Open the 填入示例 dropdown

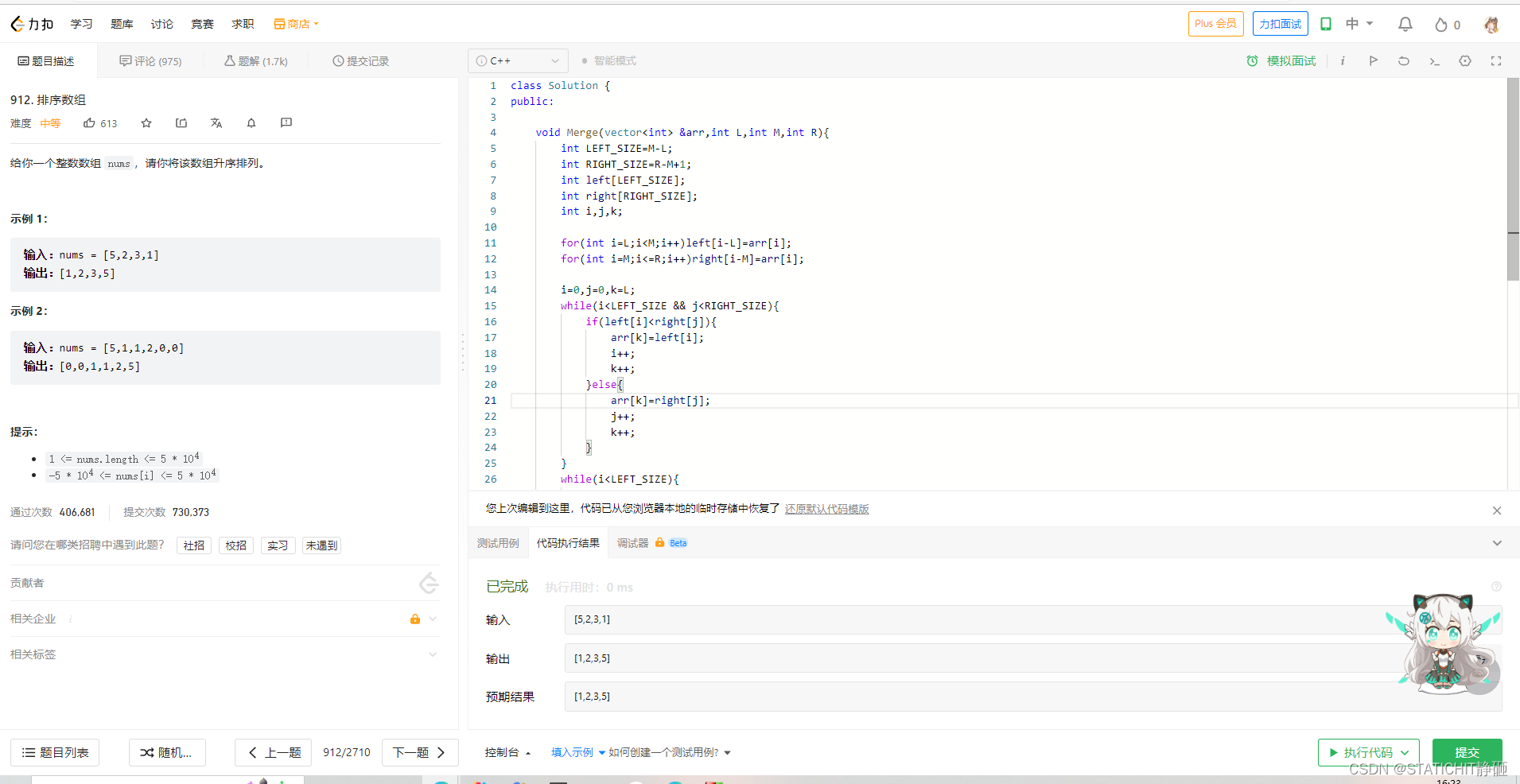point(578,752)
